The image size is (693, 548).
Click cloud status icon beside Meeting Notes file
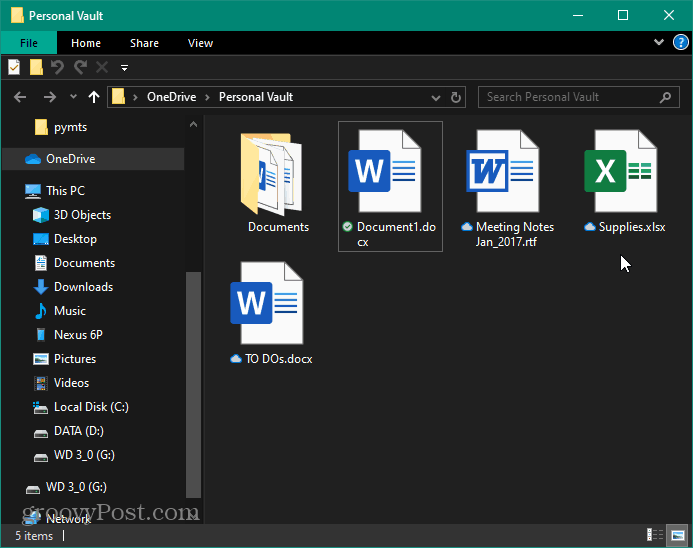[467, 227]
